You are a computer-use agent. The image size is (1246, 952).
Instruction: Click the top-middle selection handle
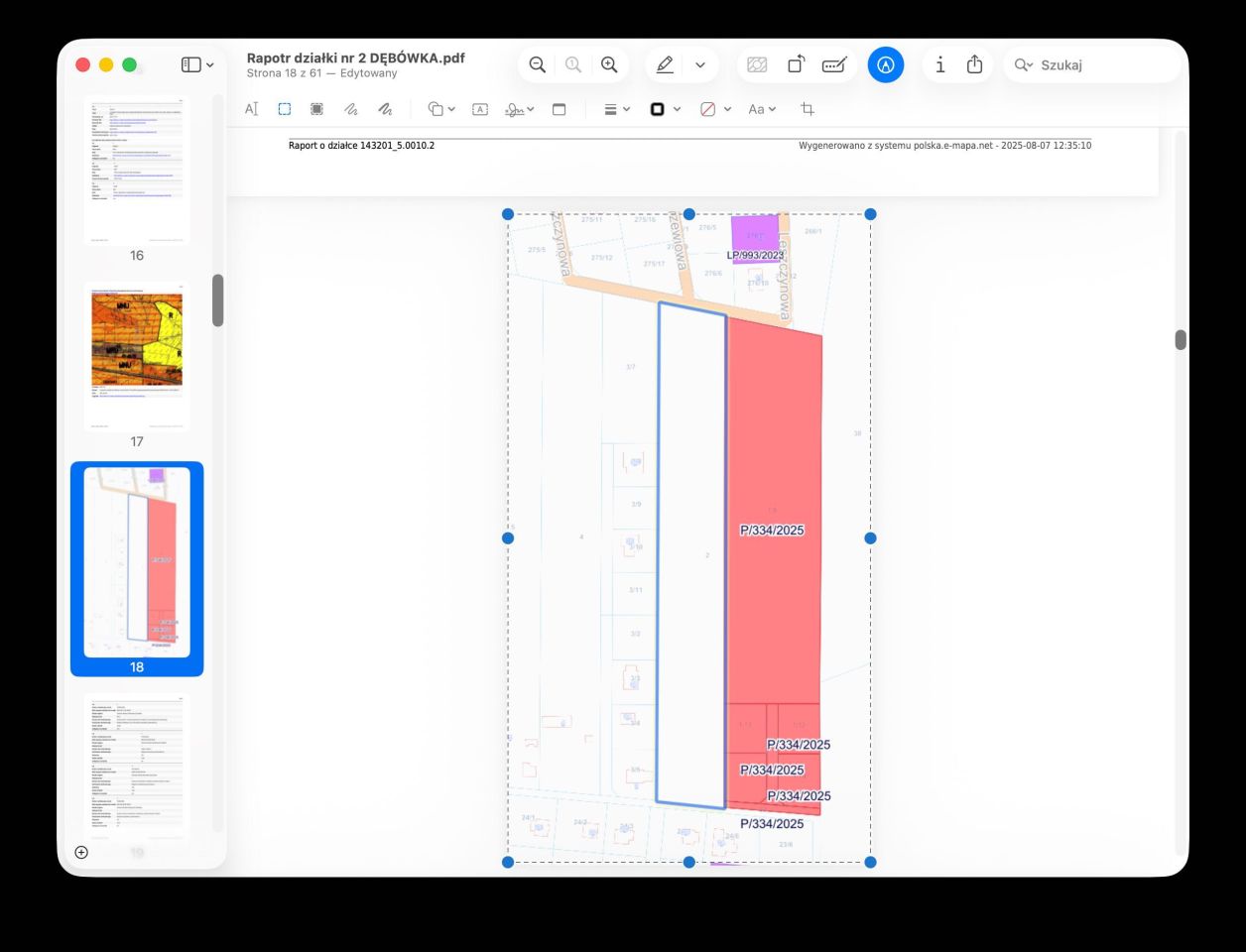[x=689, y=214]
